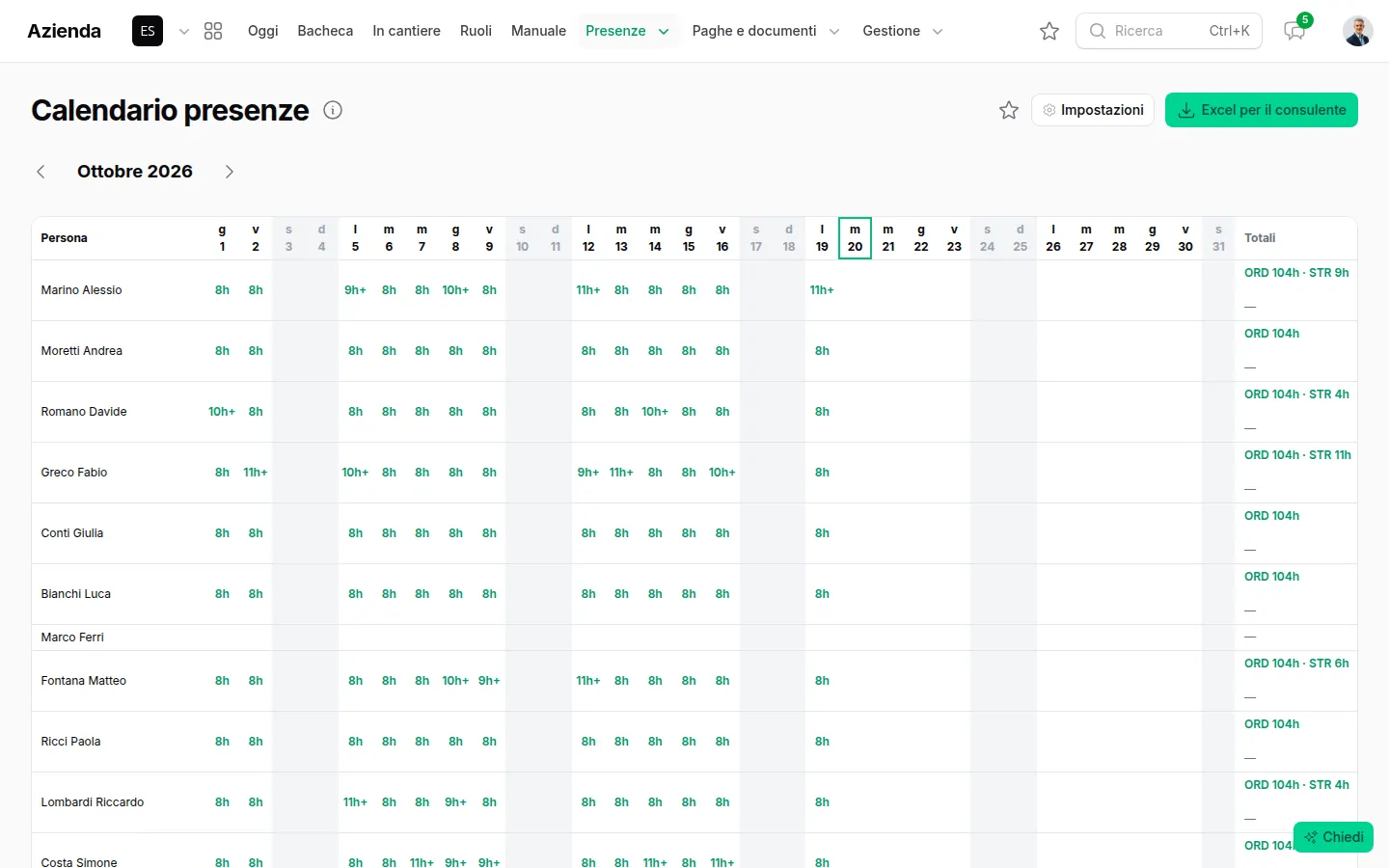Click the Totali column header
This screenshot has width=1389, height=868.
tap(1260, 238)
